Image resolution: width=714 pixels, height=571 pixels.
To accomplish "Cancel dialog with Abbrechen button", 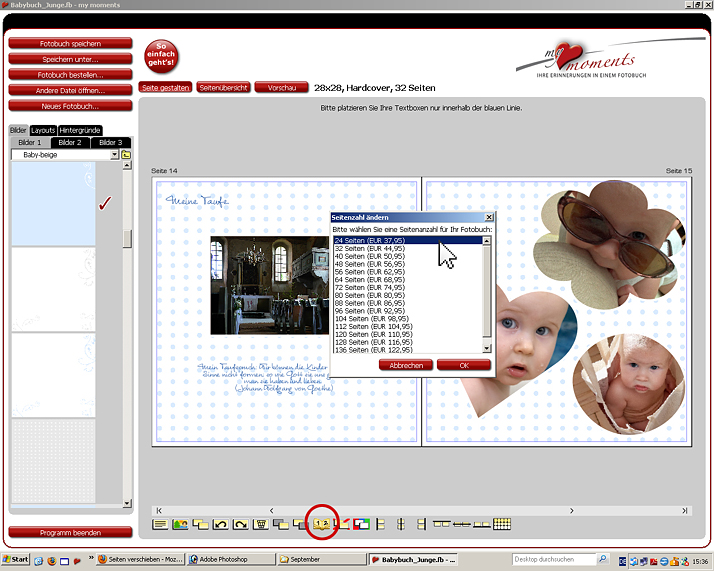I will [406, 365].
